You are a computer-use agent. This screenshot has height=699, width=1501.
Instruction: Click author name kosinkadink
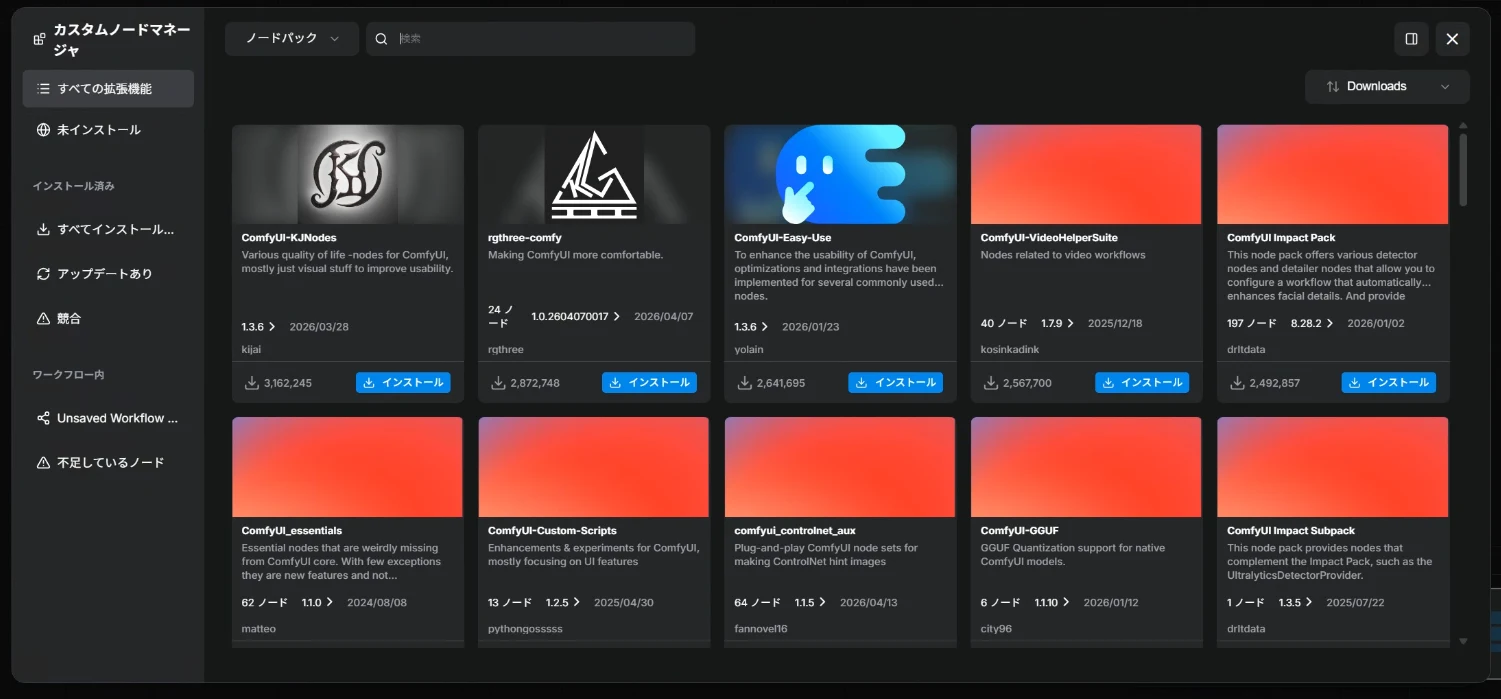click(x=1011, y=350)
